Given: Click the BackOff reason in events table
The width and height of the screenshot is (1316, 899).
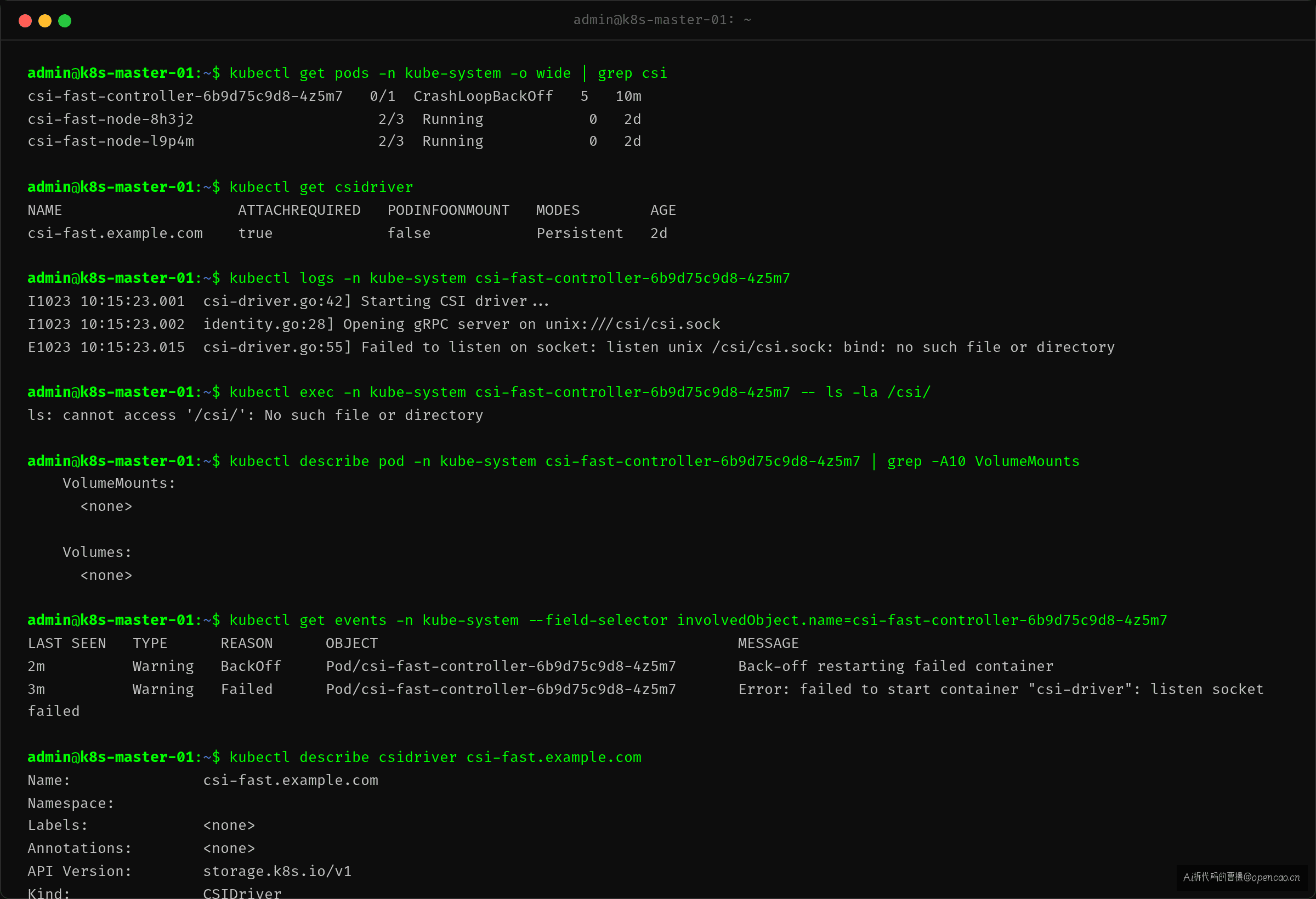Looking at the screenshot, I should coord(251,667).
